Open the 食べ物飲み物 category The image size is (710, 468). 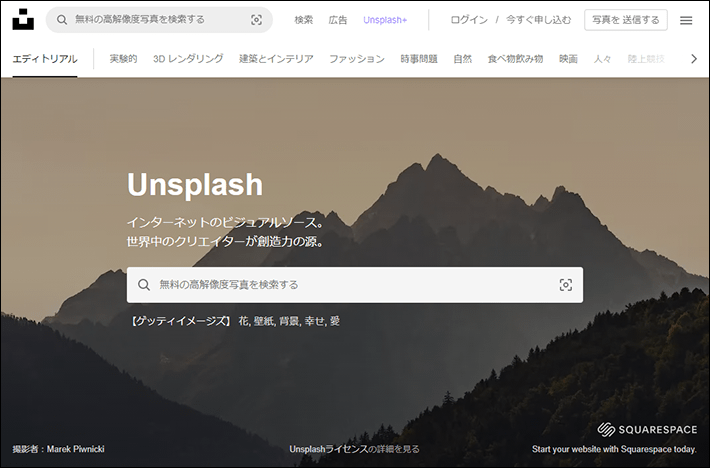pyautogui.click(x=515, y=59)
